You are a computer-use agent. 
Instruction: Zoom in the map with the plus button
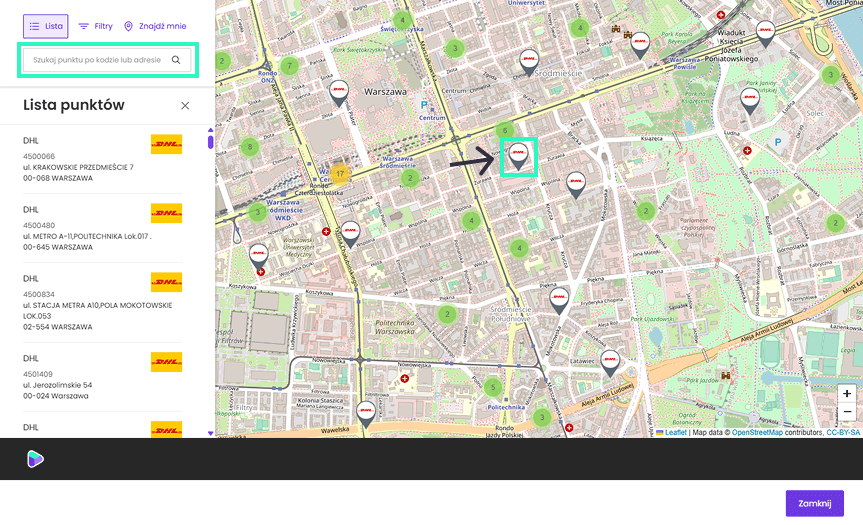(847, 394)
